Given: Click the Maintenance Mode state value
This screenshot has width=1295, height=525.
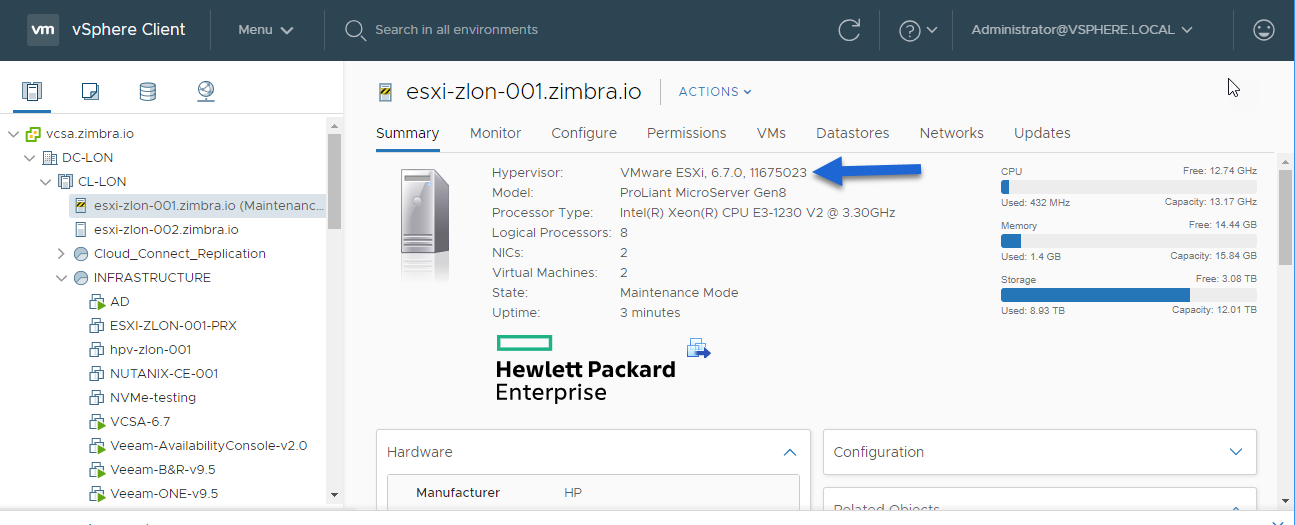Looking at the screenshot, I should (679, 293).
